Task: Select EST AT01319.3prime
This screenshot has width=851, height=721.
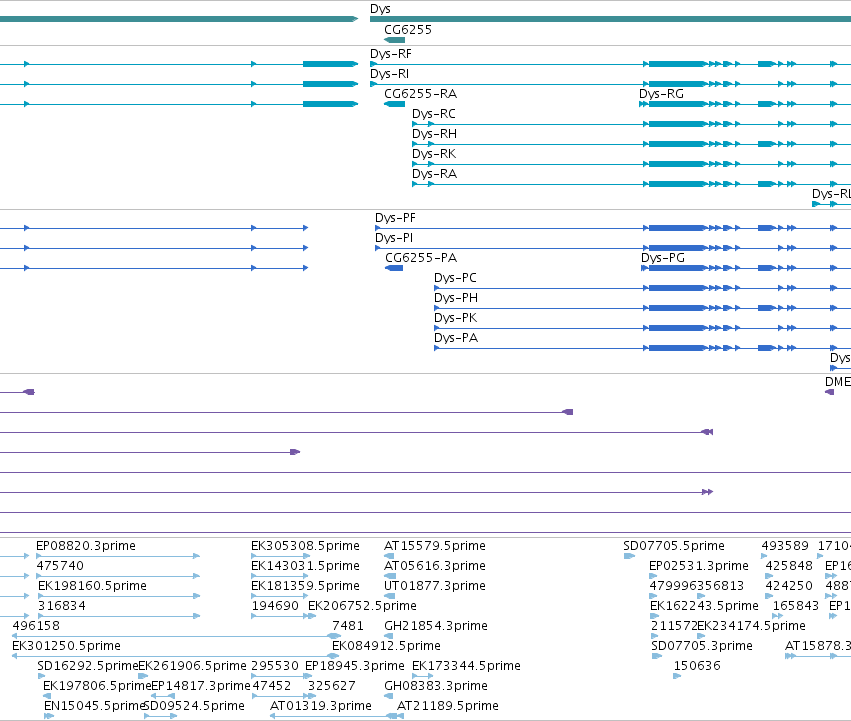Action: tap(321, 706)
